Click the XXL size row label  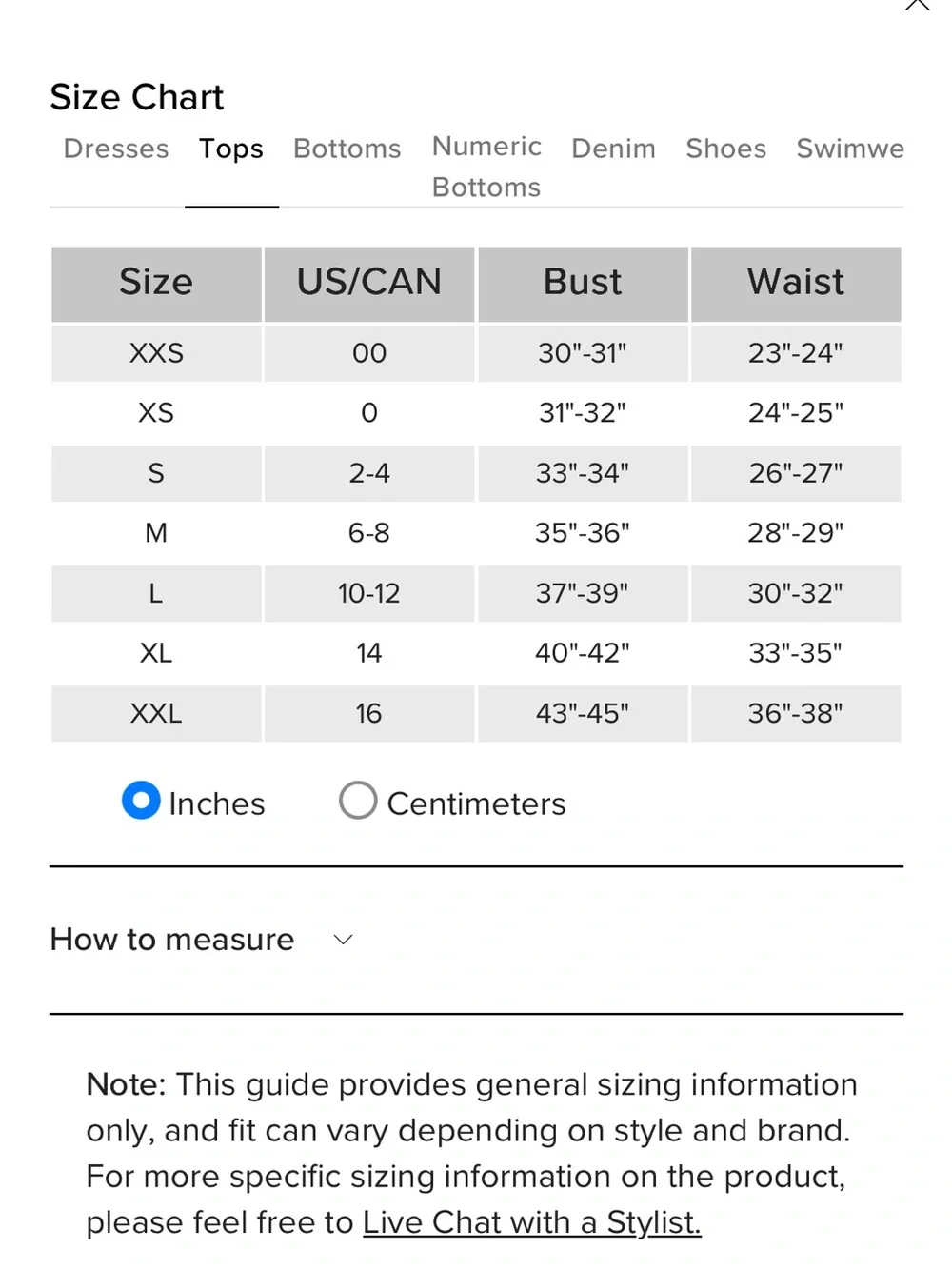tap(156, 713)
